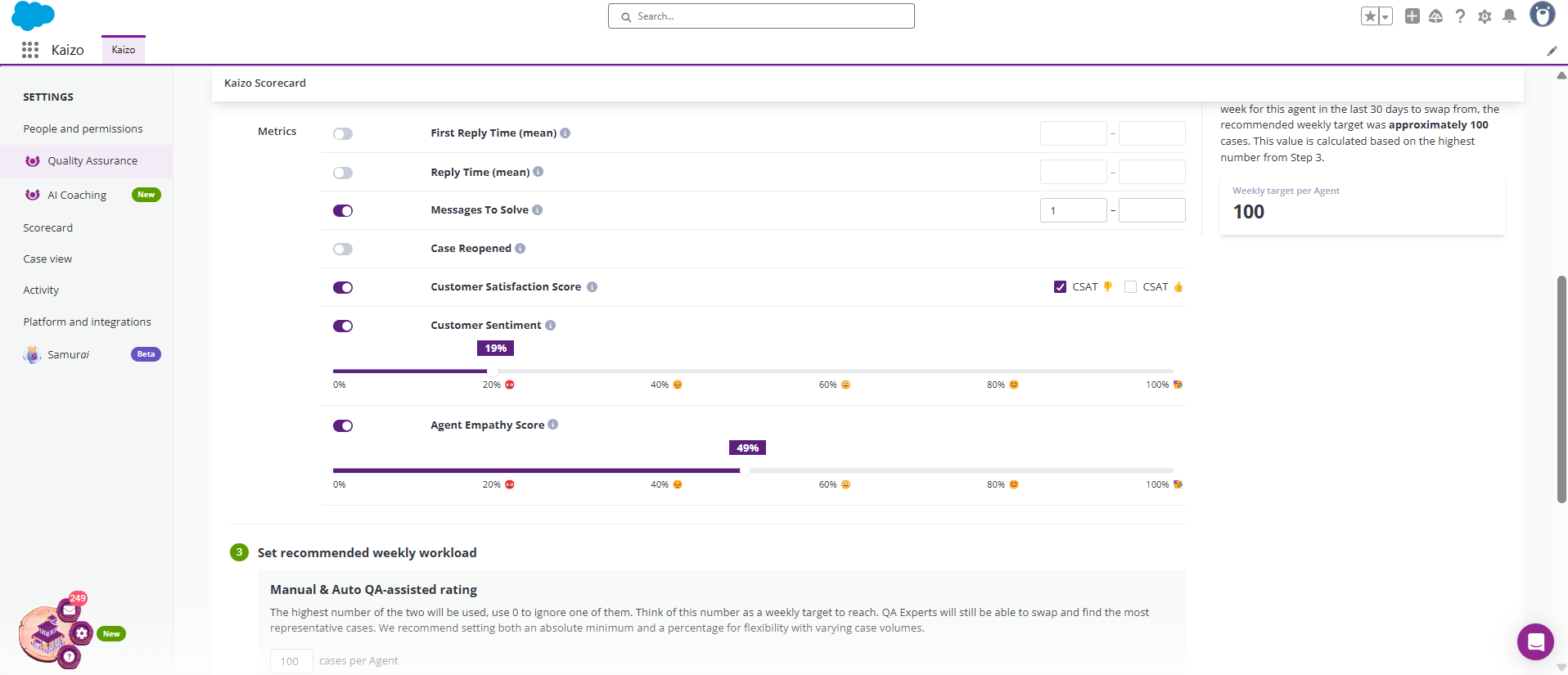
Task: Open the chat support bubble
Action: 1535,641
